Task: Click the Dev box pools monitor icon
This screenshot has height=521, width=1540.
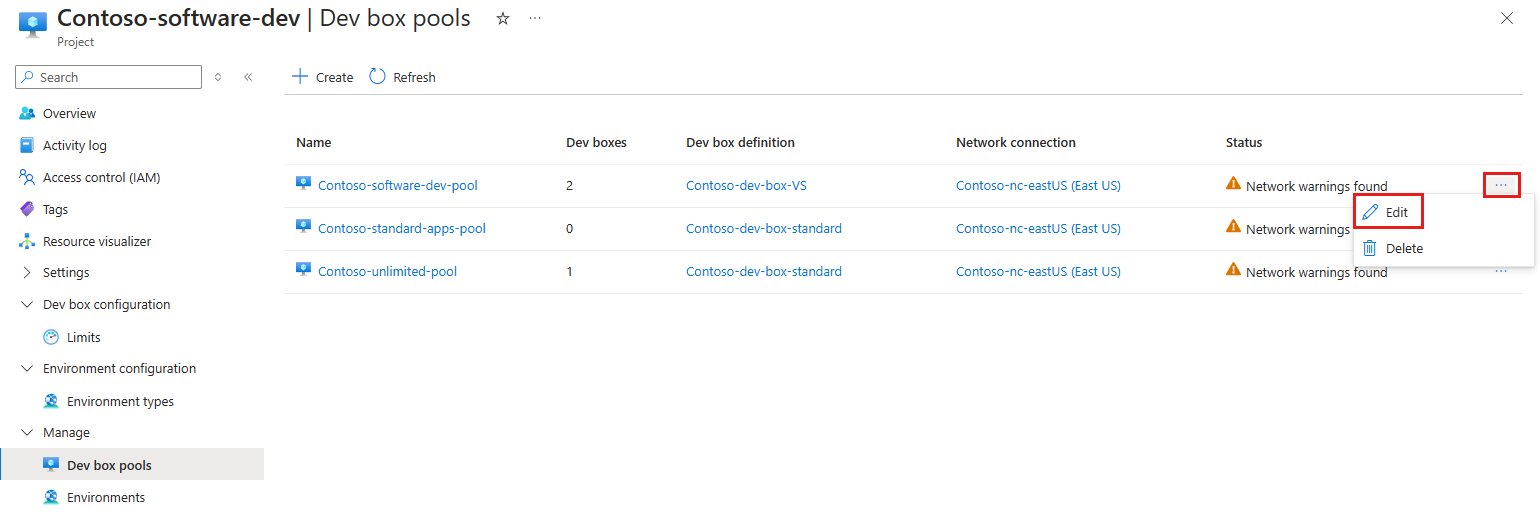Action: pos(51,465)
